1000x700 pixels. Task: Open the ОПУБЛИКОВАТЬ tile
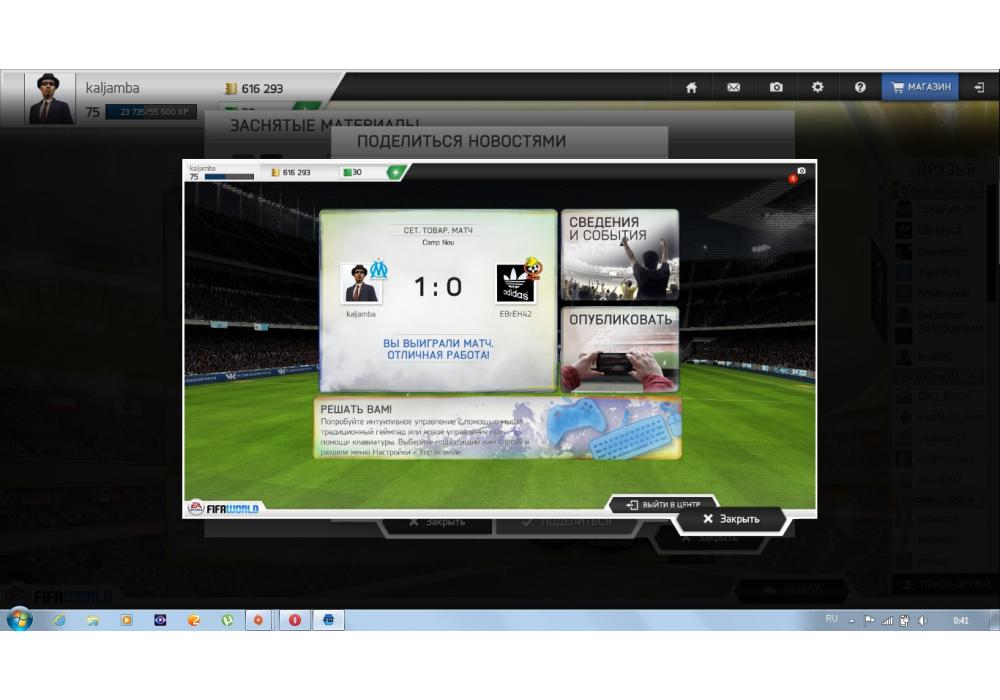pyautogui.click(x=620, y=349)
